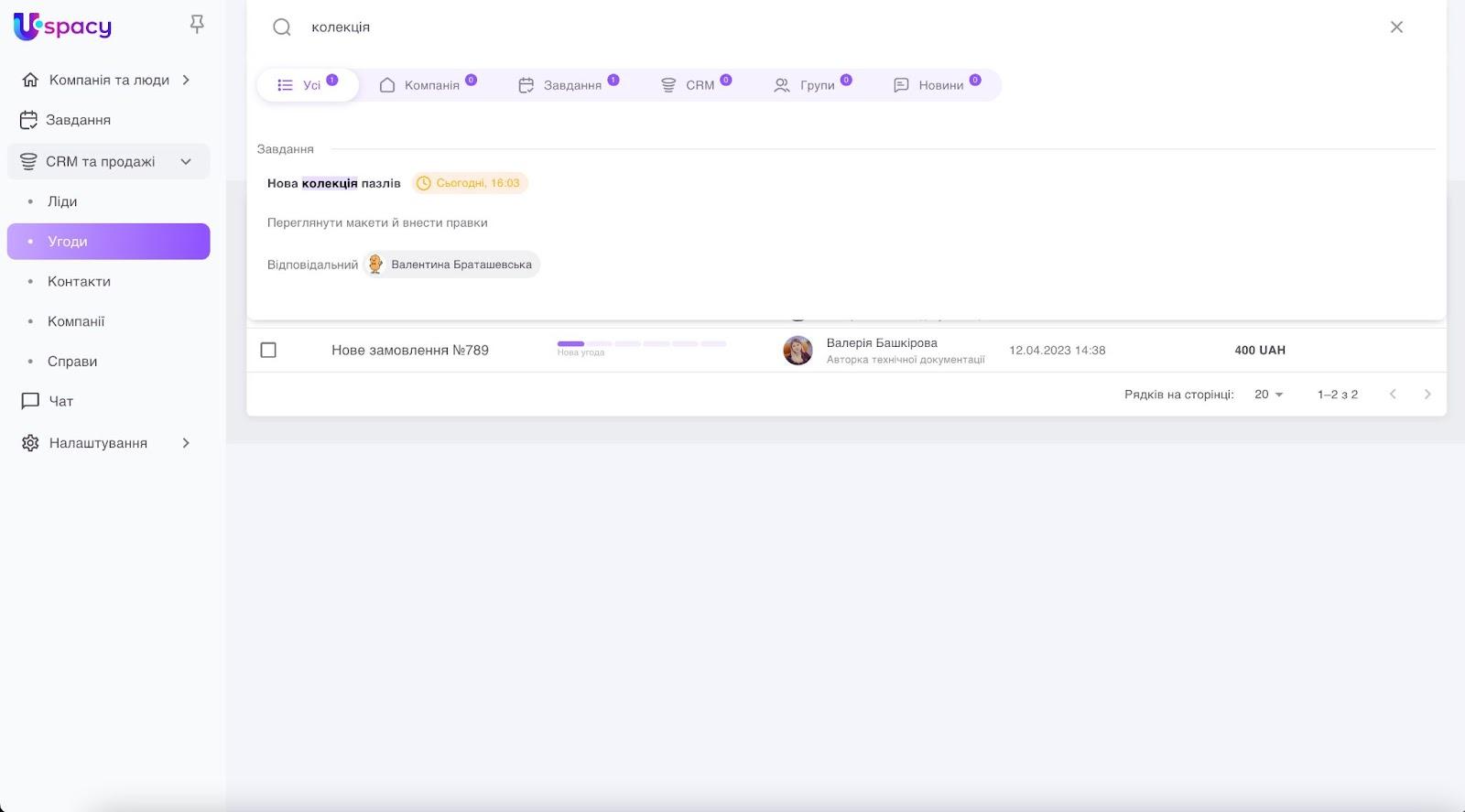Open Компанії in the sidebar

pyautogui.click(x=108, y=321)
